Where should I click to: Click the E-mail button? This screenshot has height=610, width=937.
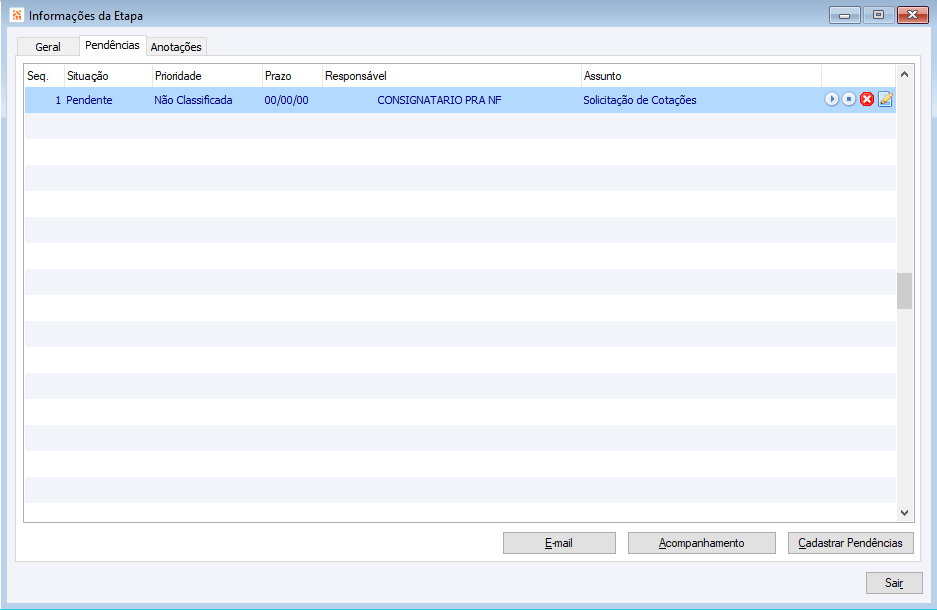(x=559, y=543)
